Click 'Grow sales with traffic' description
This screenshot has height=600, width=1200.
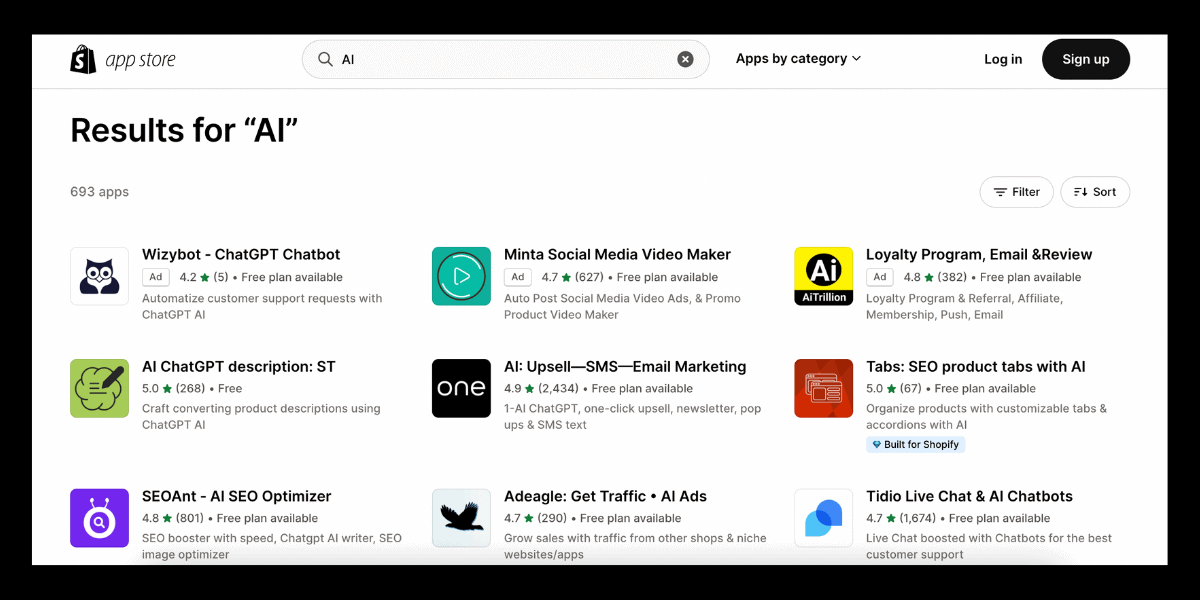point(635,546)
